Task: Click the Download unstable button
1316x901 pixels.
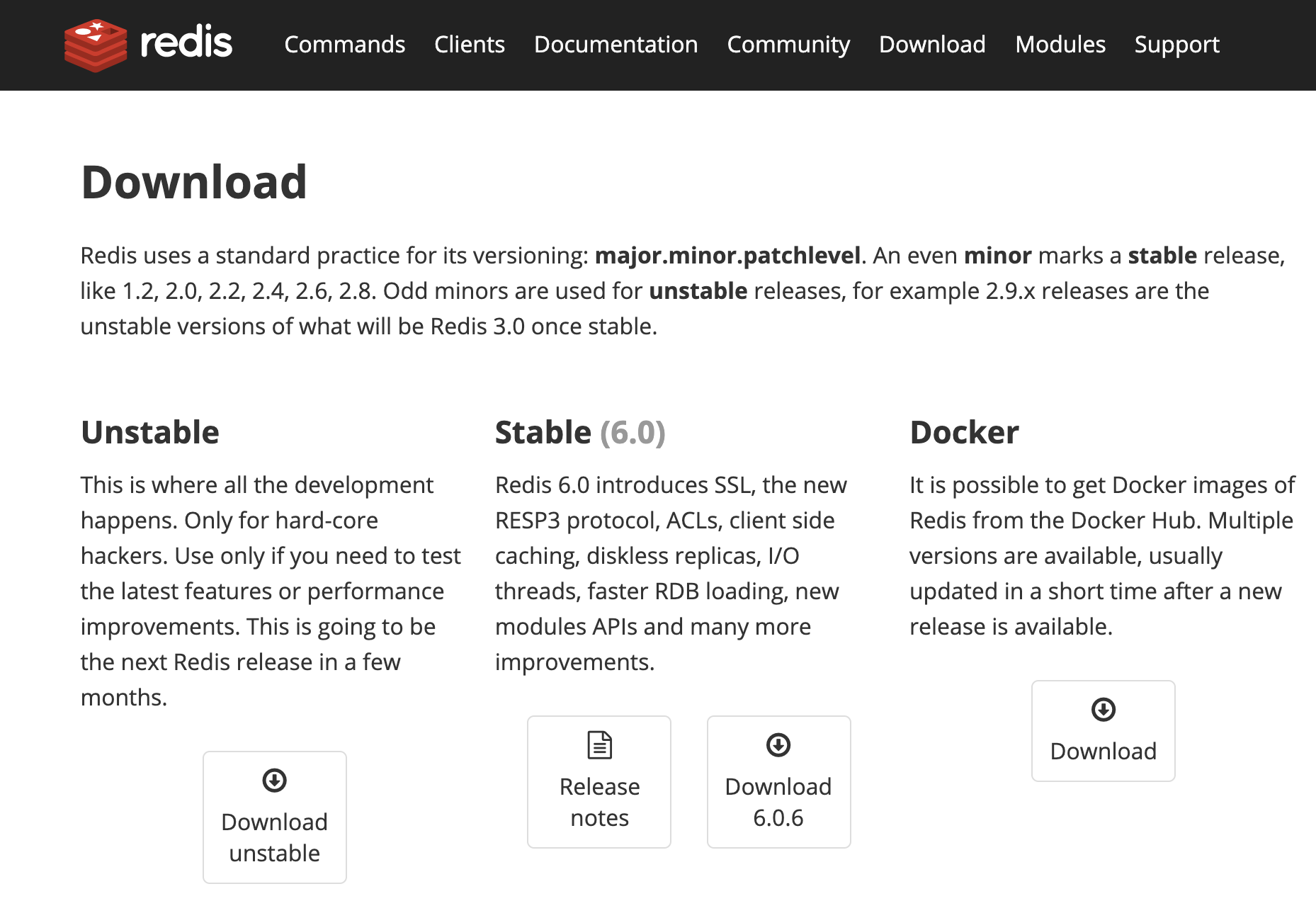Action: tap(275, 817)
